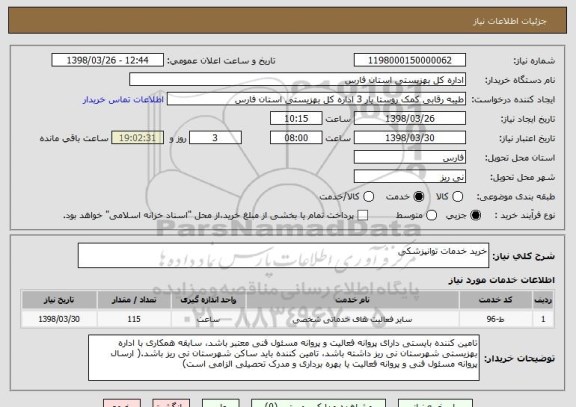
Task: Click the service code cell ط-96
Action: [496, 319]
